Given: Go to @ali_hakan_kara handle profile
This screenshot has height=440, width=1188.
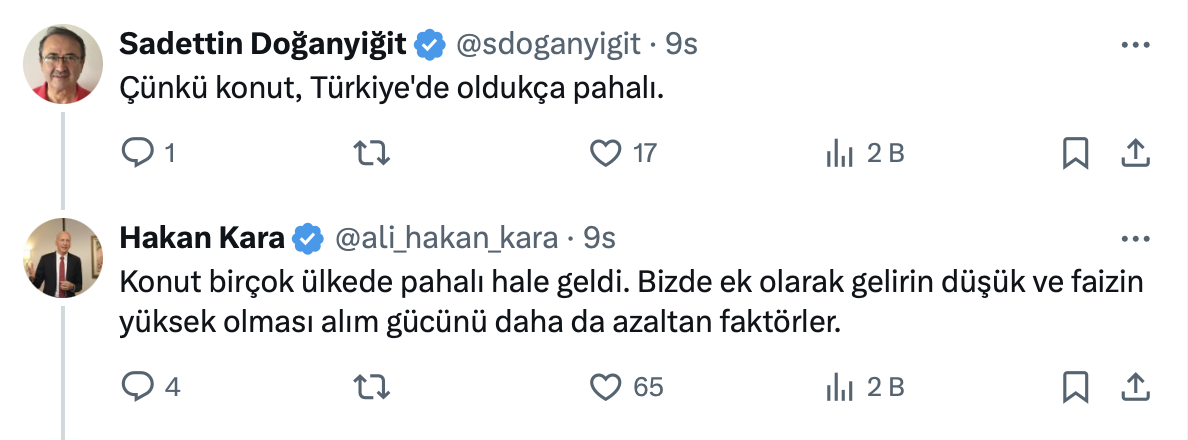Looking at the screenshot, I should [x=444, y=239].
